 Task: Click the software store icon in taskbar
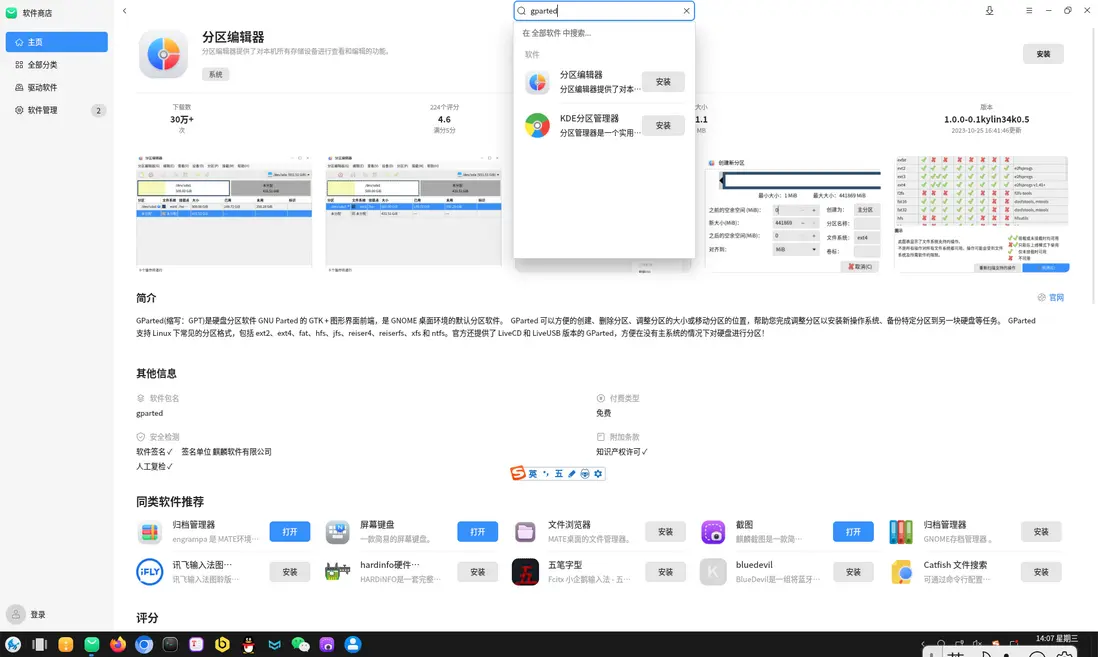92,644
